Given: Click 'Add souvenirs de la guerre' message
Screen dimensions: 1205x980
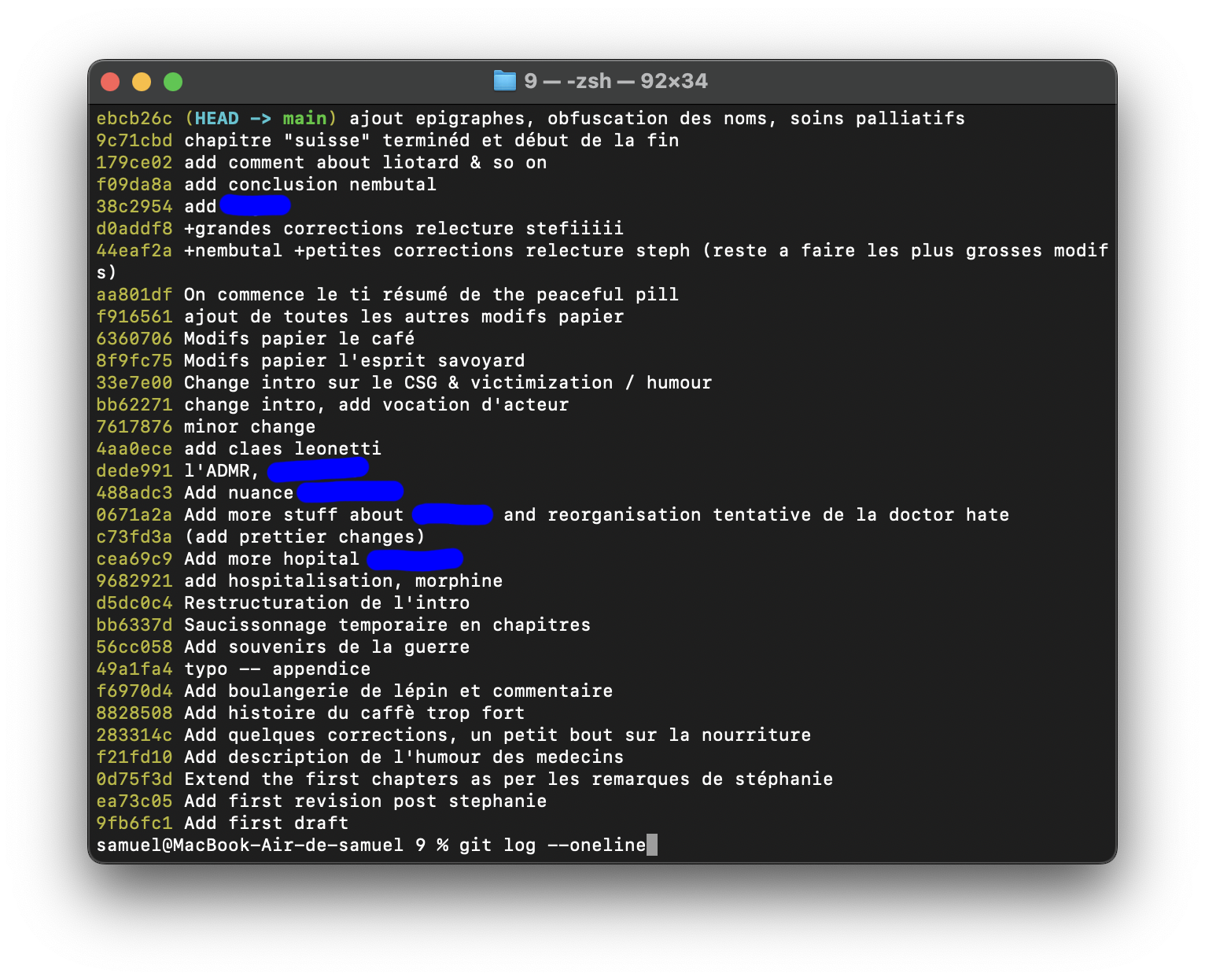Looking at the screenshot, I should pyautogui.click(x=326, y=647).
